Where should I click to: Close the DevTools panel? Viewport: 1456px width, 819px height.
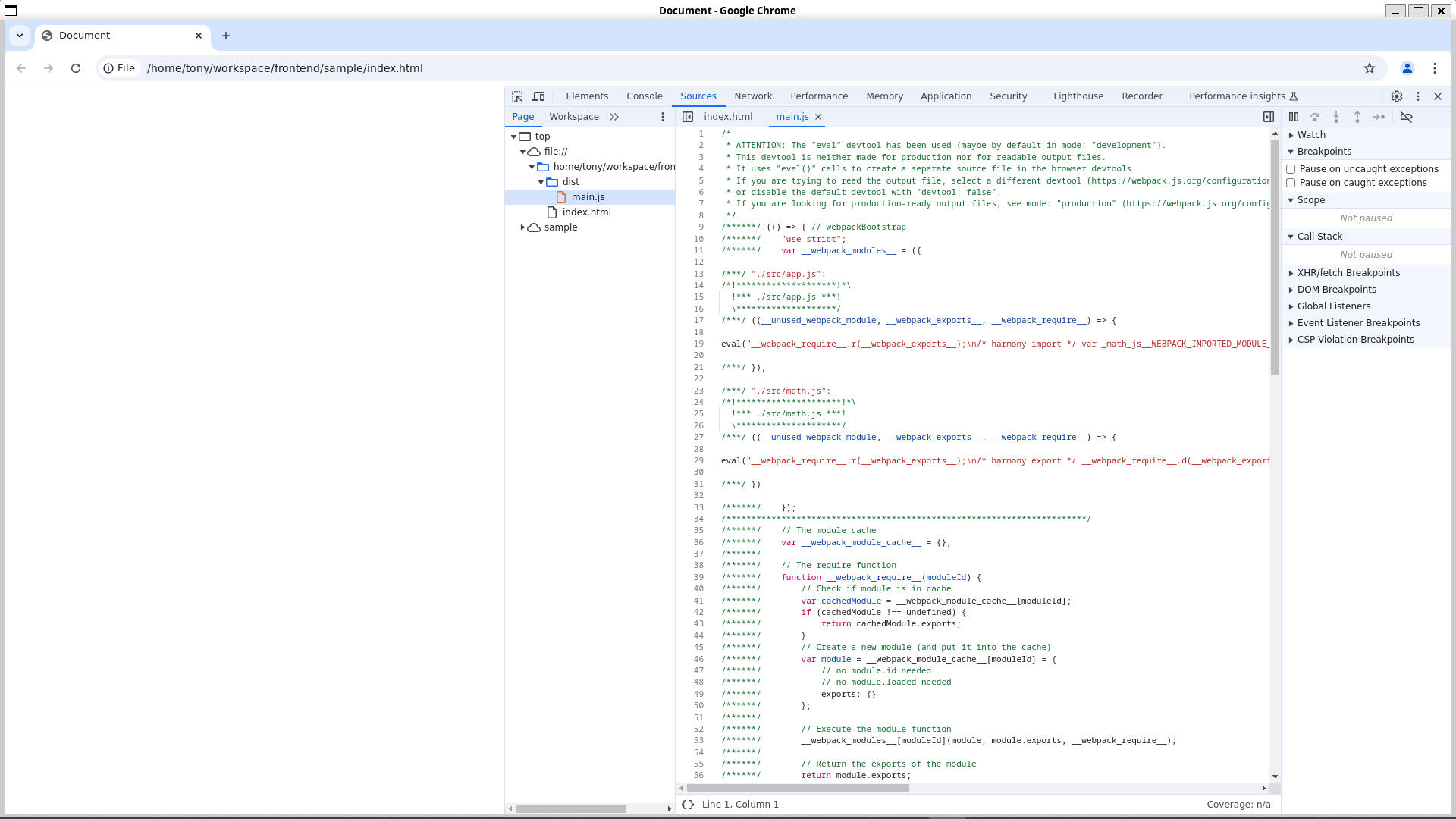coord(1438,96)
